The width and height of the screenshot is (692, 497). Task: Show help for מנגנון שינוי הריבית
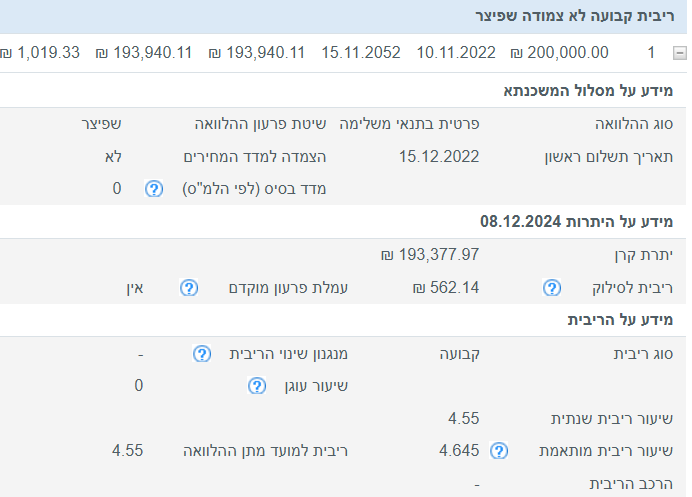click(x=201, y=354)
